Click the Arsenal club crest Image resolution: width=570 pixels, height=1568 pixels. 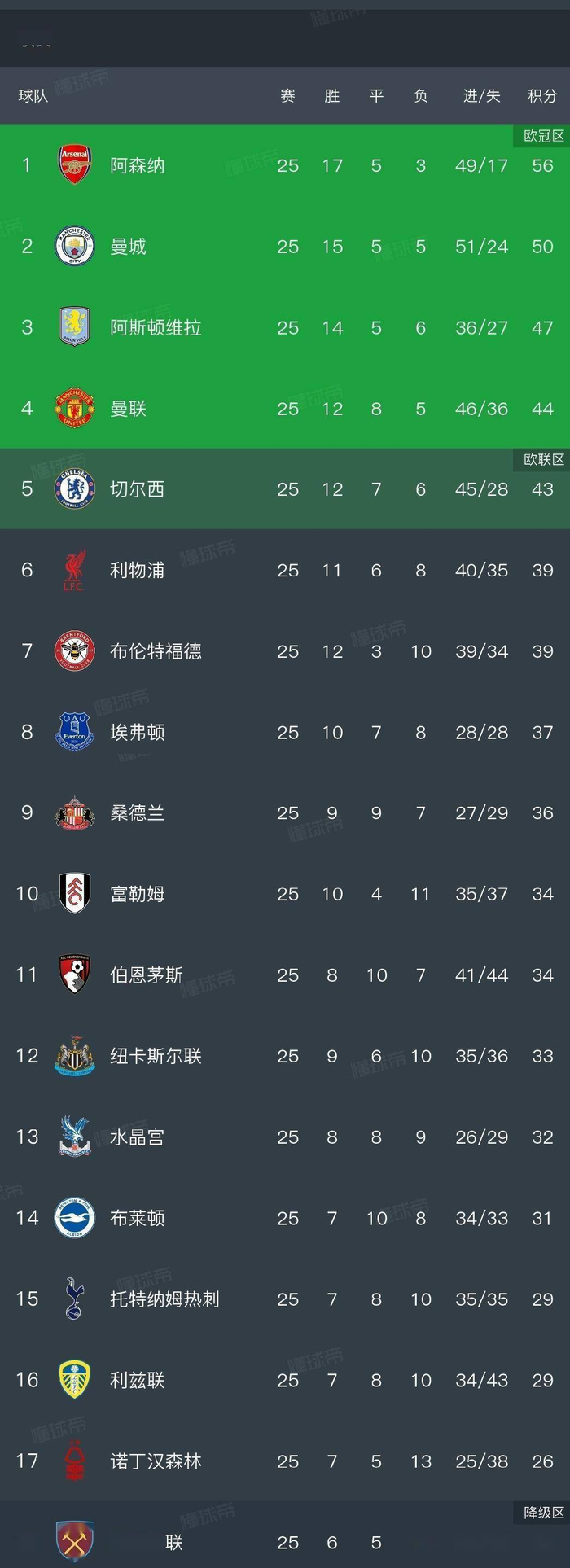74,164
